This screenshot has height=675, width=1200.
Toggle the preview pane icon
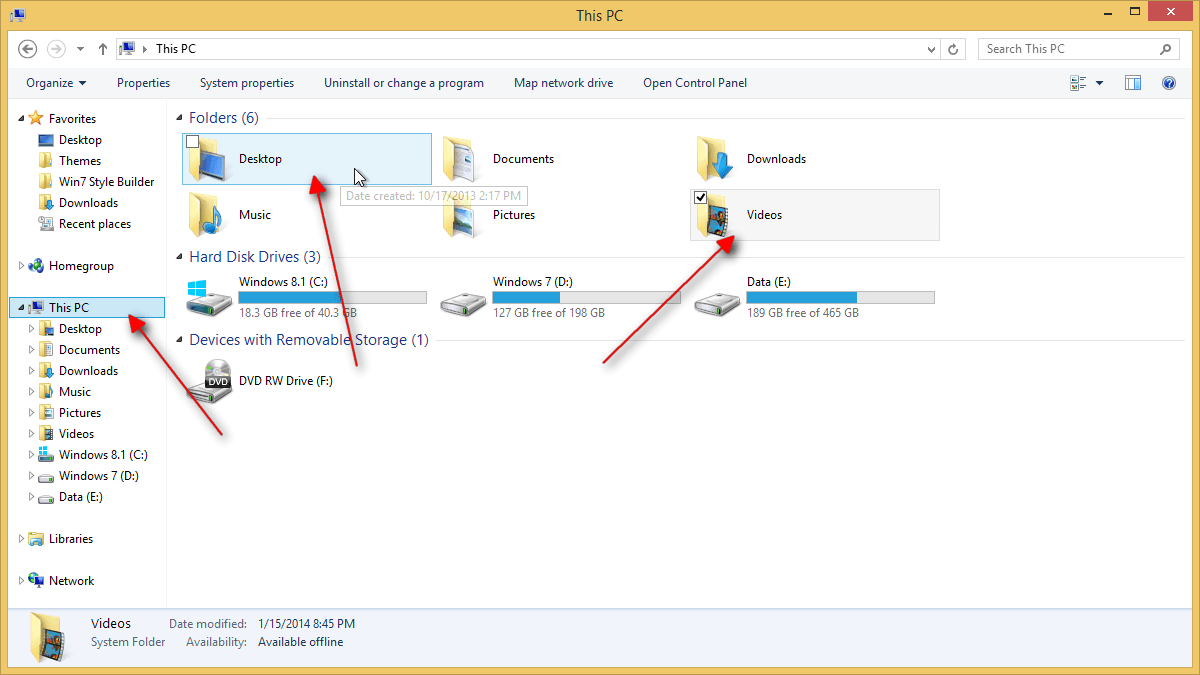[1133, 83]
